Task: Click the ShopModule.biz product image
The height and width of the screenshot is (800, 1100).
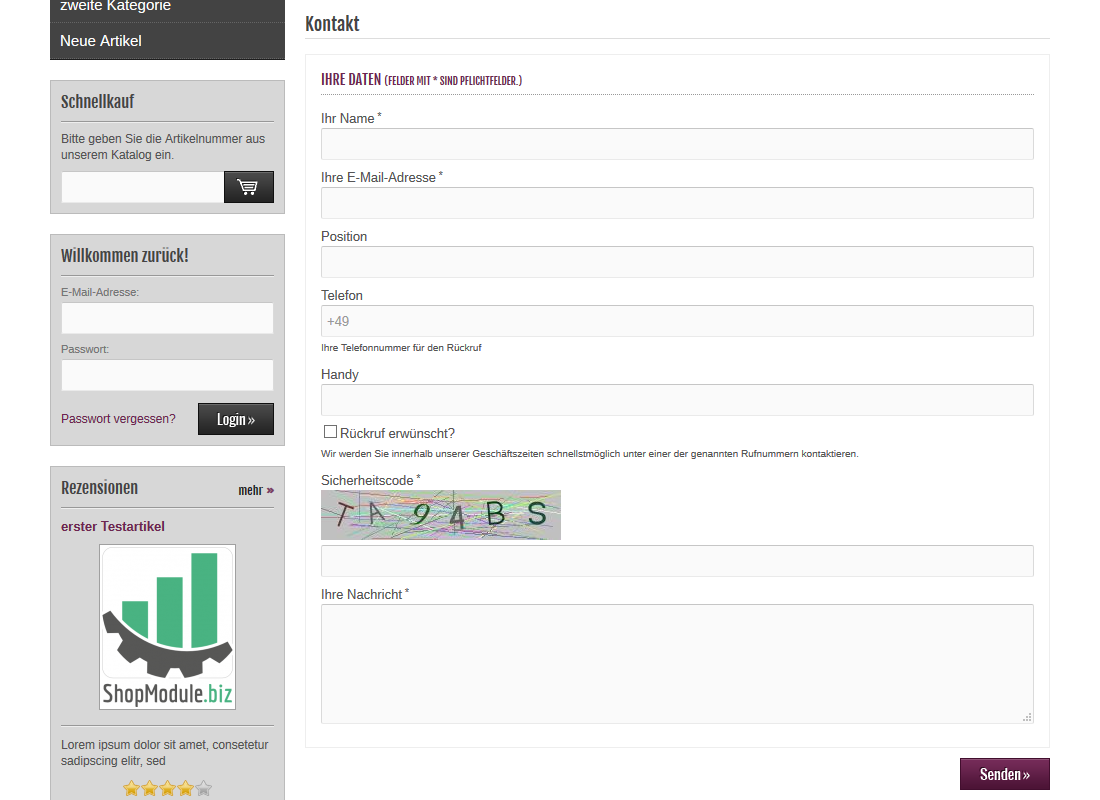Action: (167, 627)
